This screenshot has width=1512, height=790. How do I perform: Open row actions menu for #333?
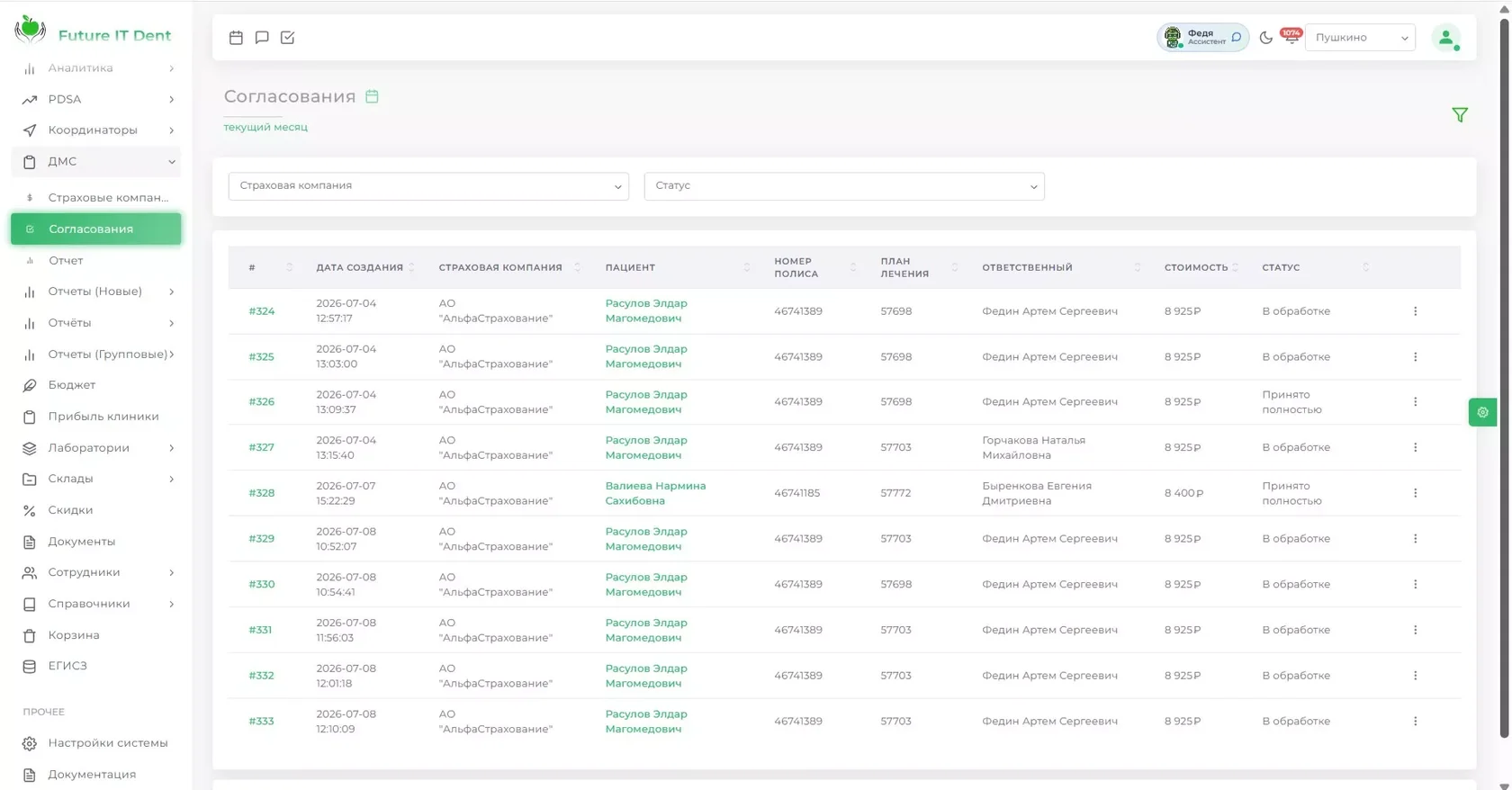coord(1415,722)
